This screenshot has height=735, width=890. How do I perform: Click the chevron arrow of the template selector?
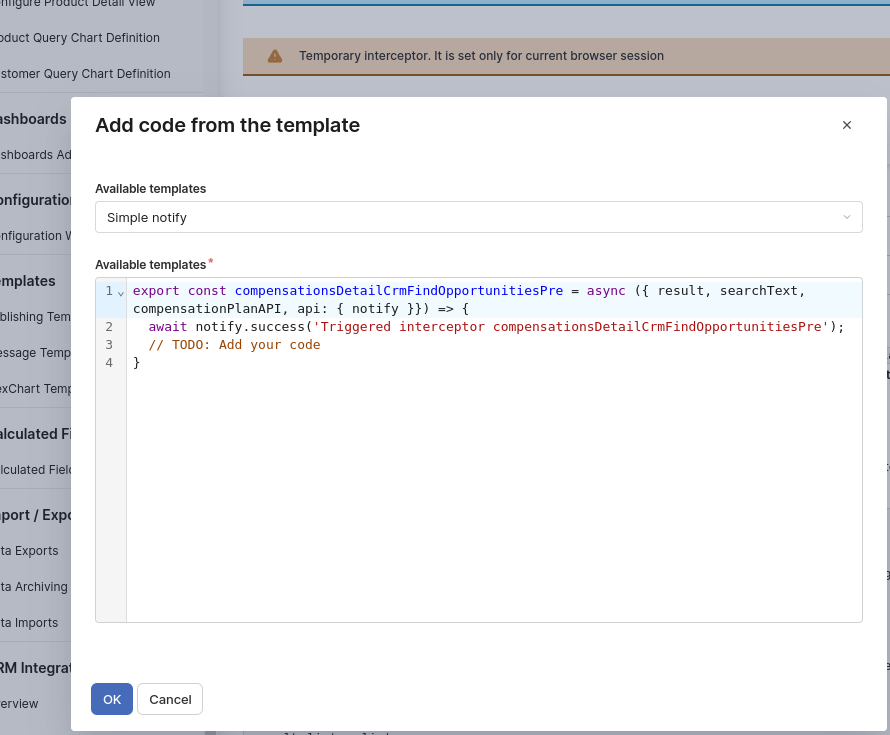click(x=846, y=217)
